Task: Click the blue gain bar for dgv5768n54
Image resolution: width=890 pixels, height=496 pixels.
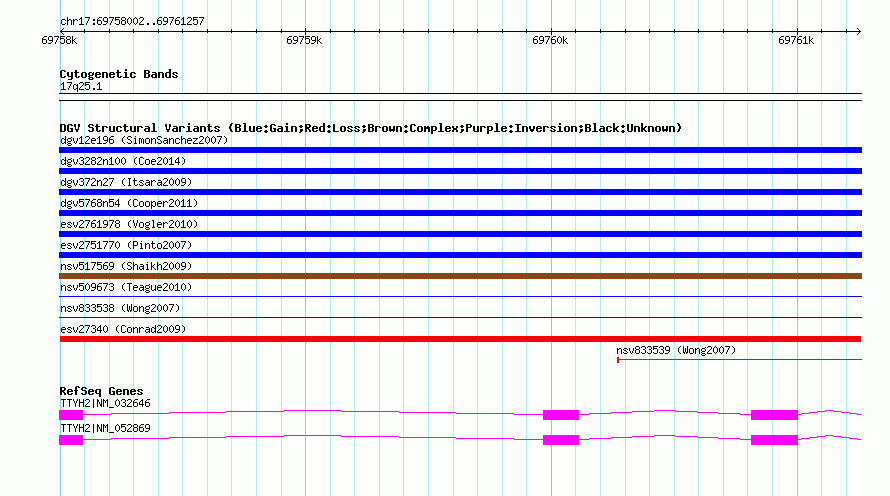Action: click(460, 213)
